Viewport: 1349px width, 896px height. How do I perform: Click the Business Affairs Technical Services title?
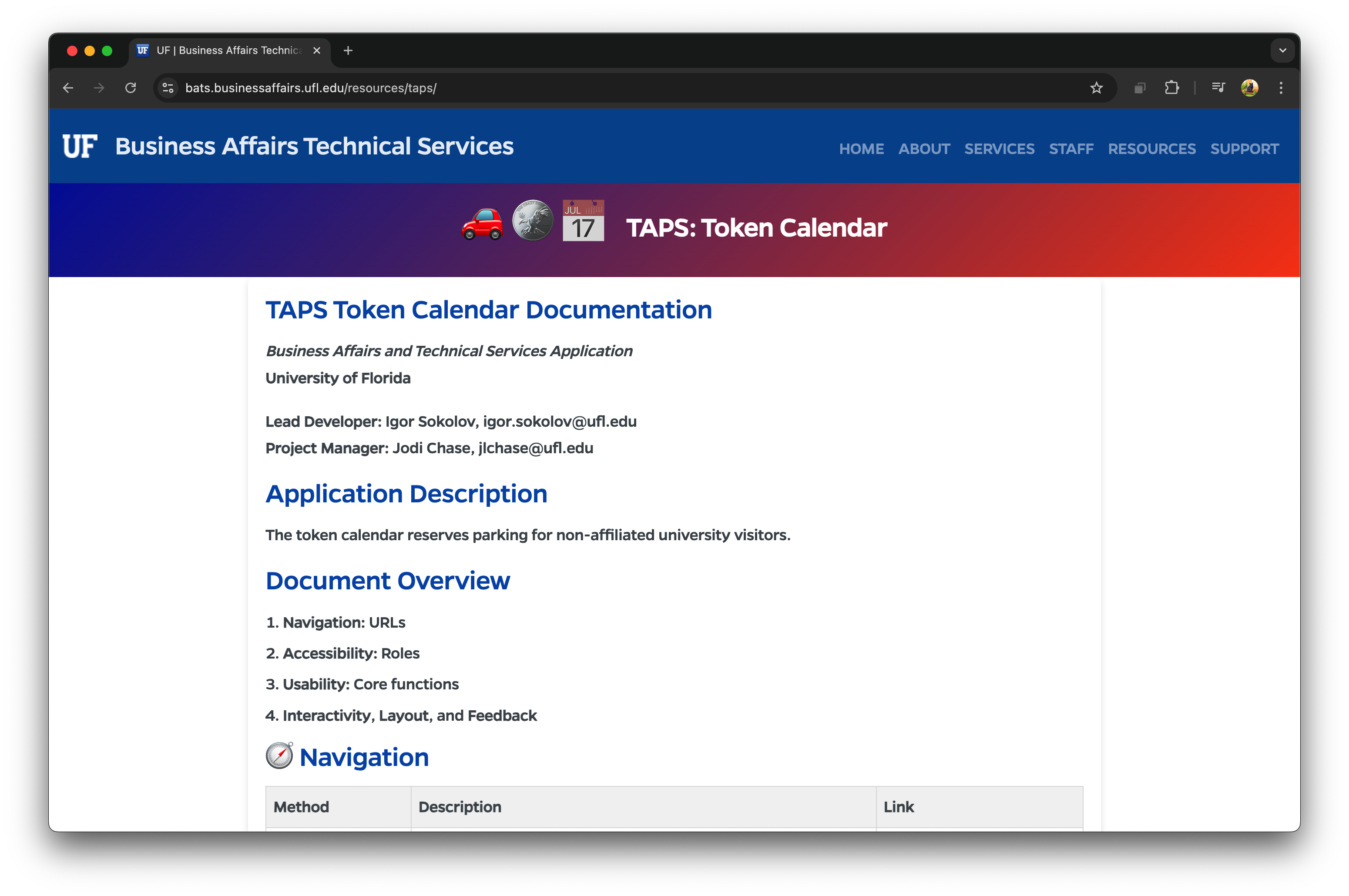pyautogui.click(x=314, y=146)
